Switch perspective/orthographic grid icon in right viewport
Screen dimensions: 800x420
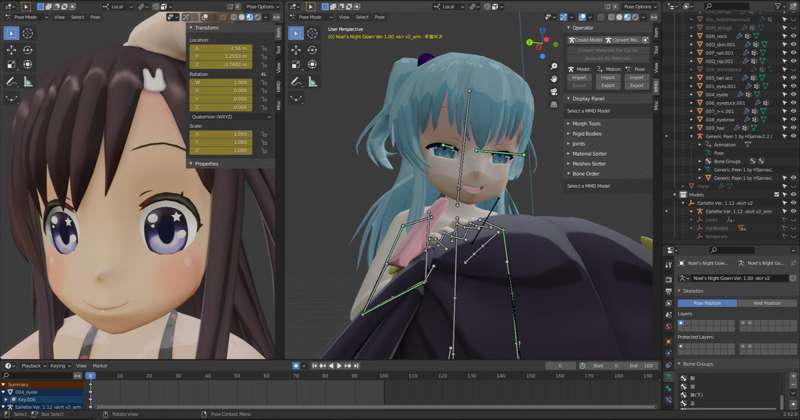[x=554, y=105]
